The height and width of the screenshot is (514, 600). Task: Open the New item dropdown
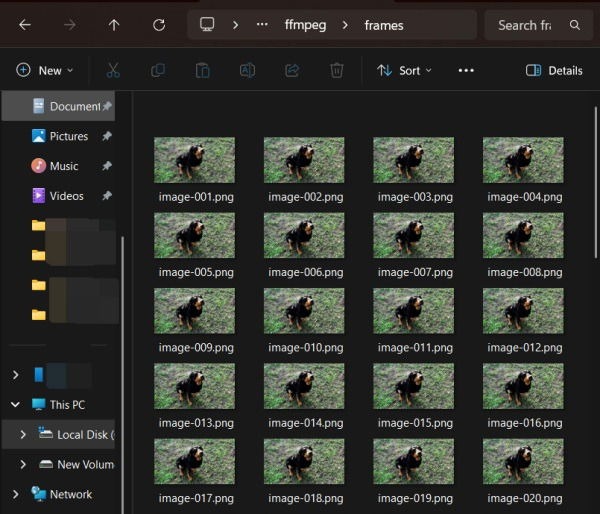click(x=45, y=70)
